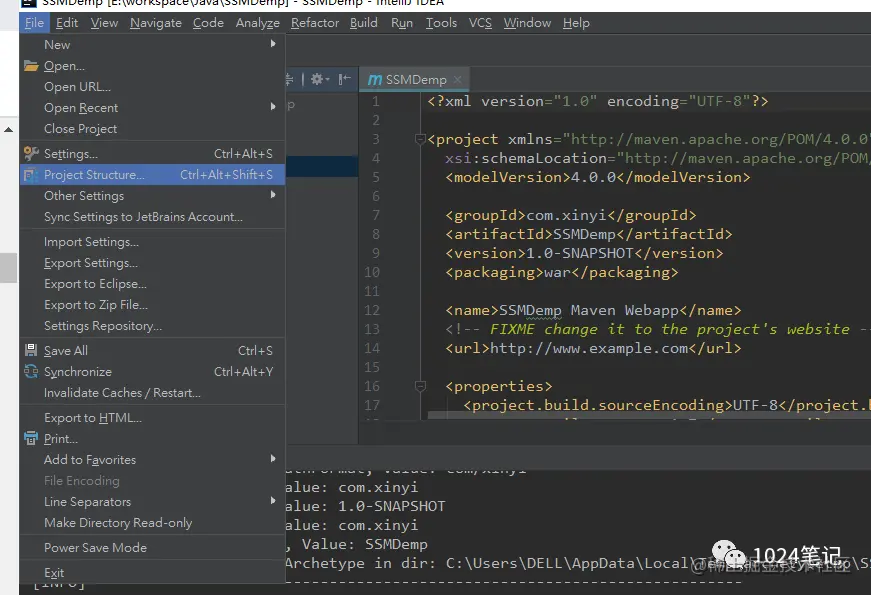Click the Save All disk icon
Viewport: 871px width, 595px height.
coord(31,350)
